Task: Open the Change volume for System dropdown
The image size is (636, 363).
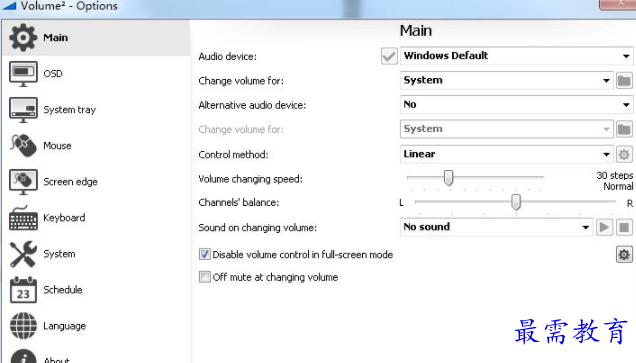Action: 506,80
